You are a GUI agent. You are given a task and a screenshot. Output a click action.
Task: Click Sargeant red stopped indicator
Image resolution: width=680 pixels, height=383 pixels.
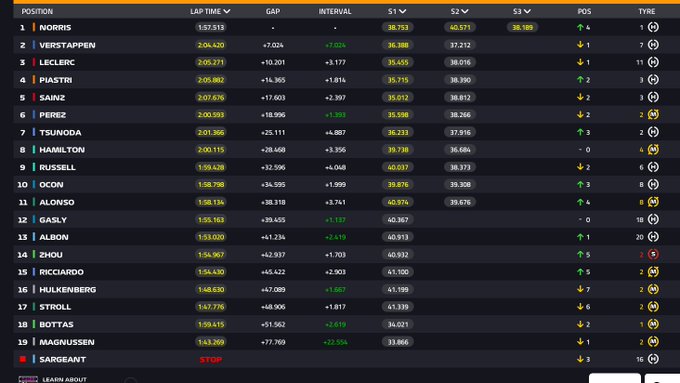point(23,359)
